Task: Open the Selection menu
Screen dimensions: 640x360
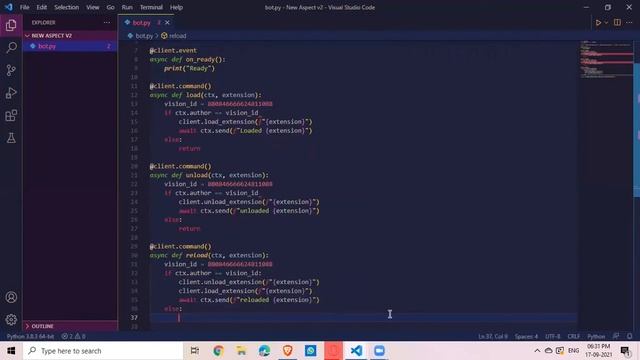Action: tap(67, 7)
